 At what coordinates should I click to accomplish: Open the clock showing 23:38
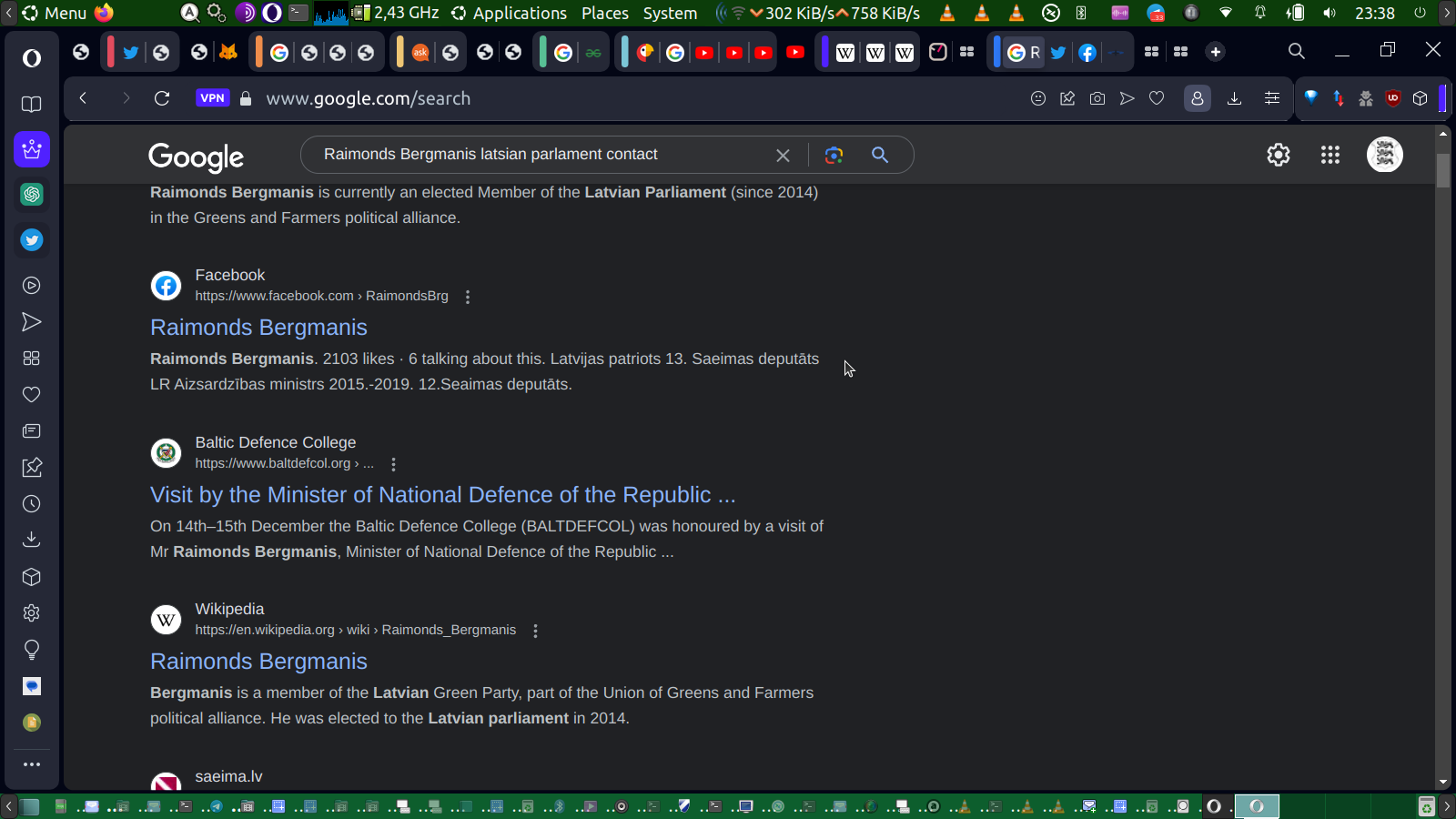coord(1375,13)
